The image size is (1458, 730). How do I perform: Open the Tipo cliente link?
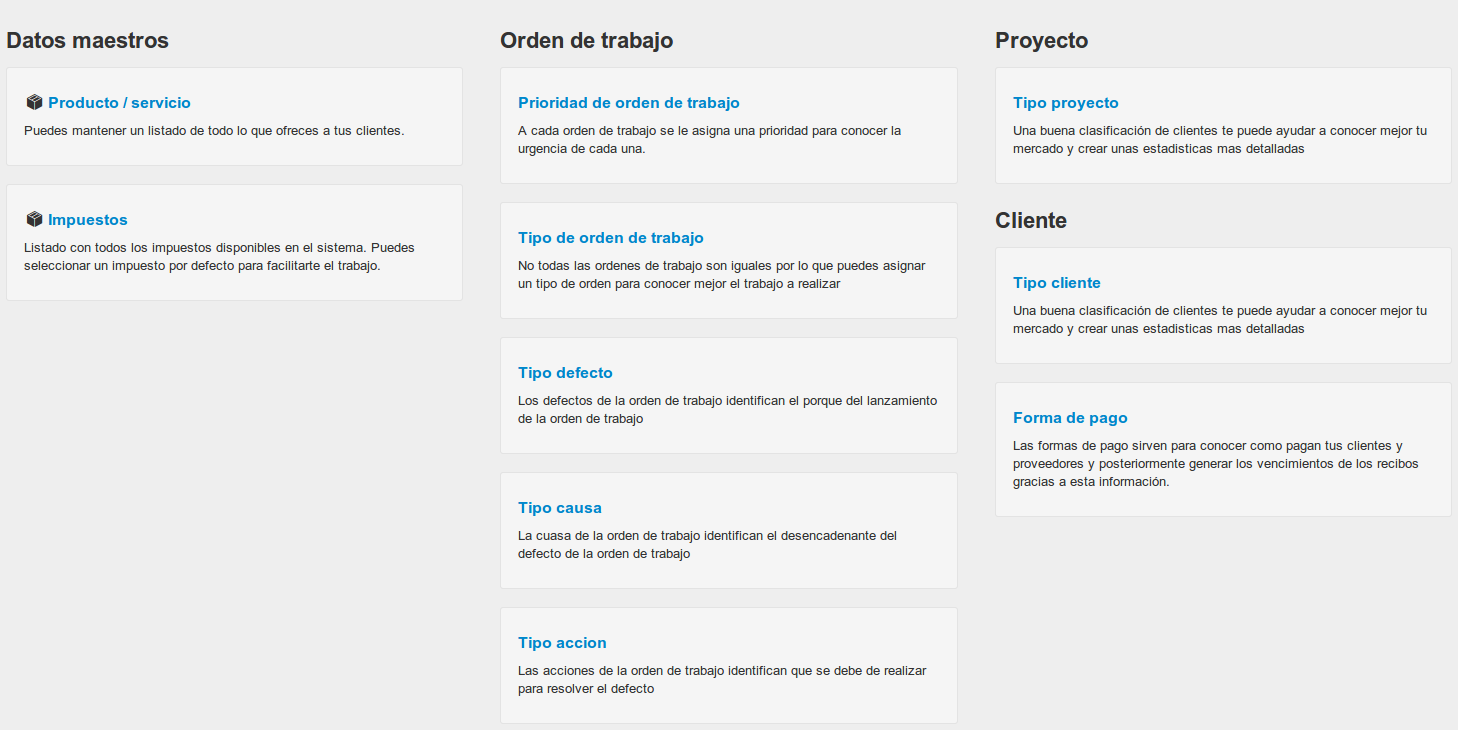(x=1057, y=282)
